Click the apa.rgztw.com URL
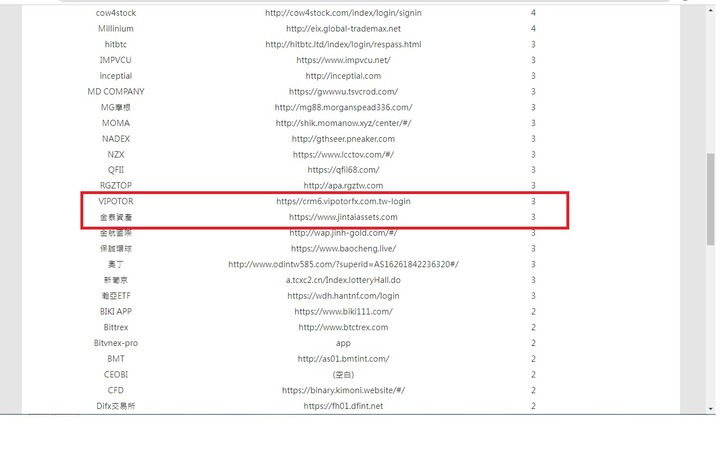 point(343,186)
